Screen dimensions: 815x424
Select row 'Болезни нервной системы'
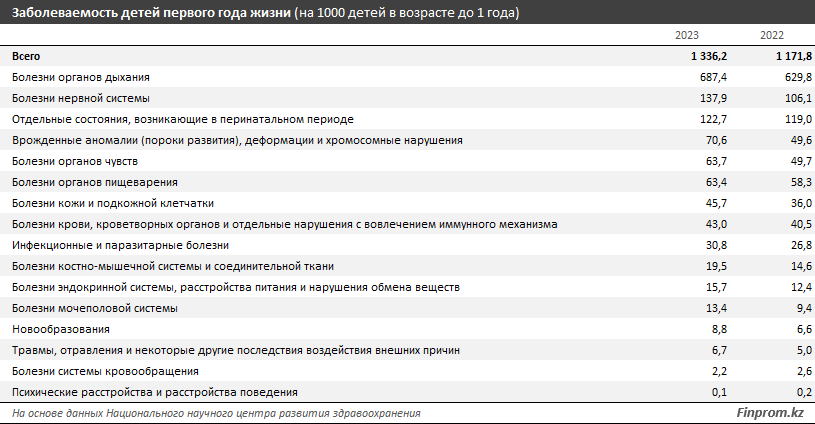click(x=80, y=98)
